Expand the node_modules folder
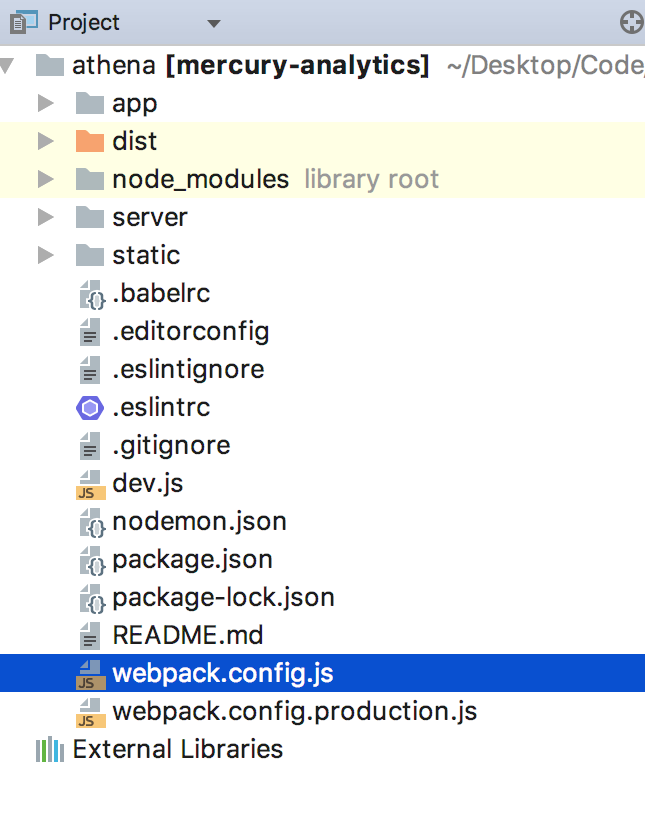Image resolution: width=645 pixels, height=831 pixels. pyautogui.click(x=46, y=179)
